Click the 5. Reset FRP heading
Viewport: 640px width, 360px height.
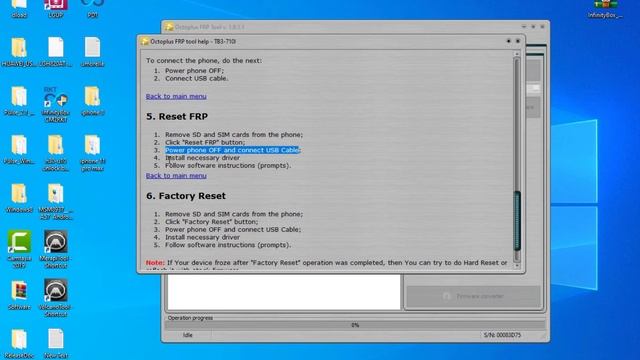(177, 116)
